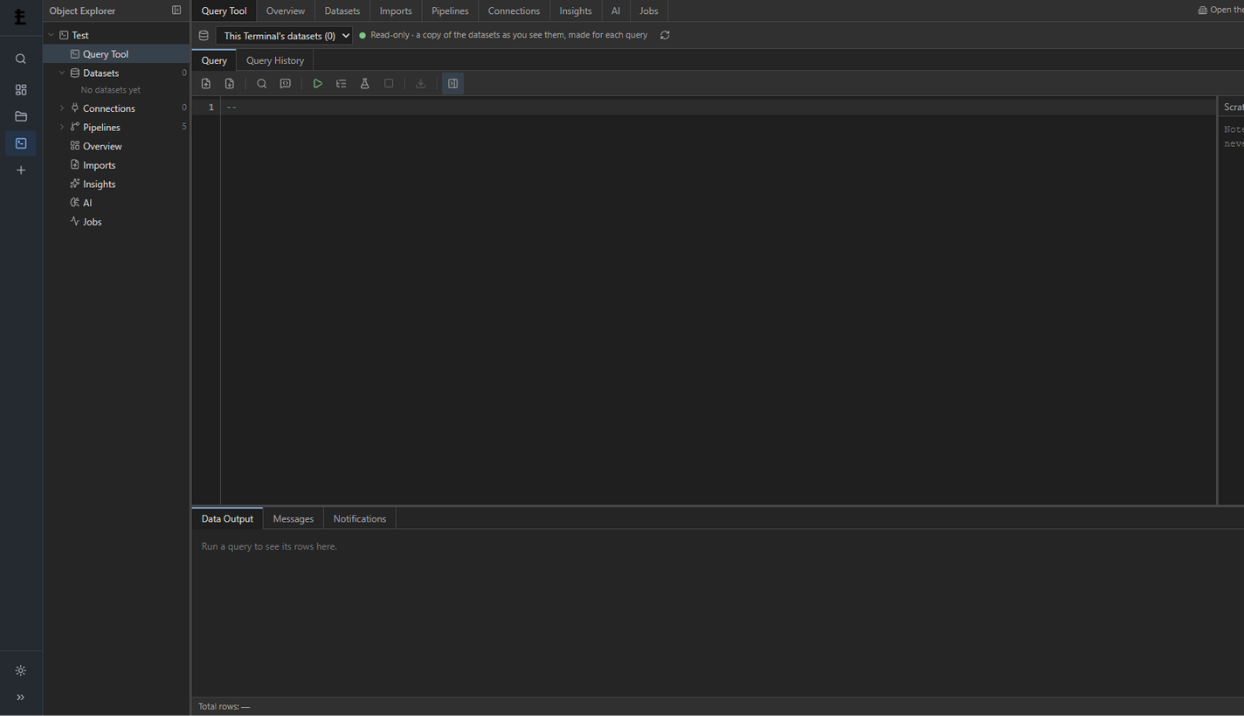Click the database icon beside the datasets dropdown
The width and height of the screenshot is (1244, 716).
[x=204, y=35]
